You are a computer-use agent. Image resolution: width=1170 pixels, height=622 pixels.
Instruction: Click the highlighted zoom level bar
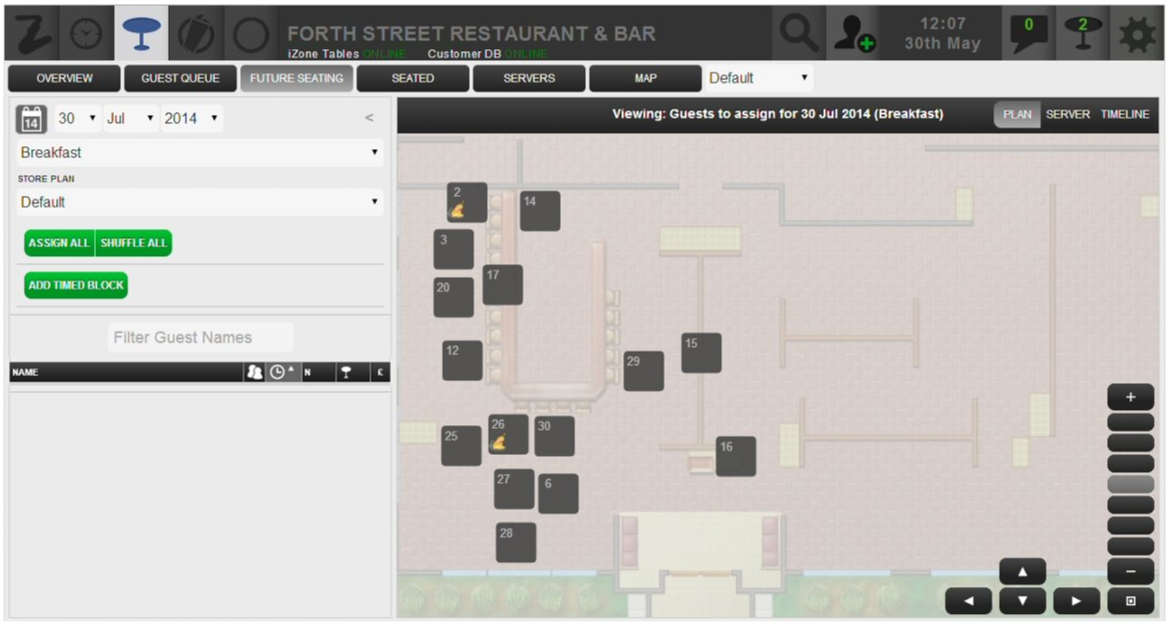(1130, 484)
